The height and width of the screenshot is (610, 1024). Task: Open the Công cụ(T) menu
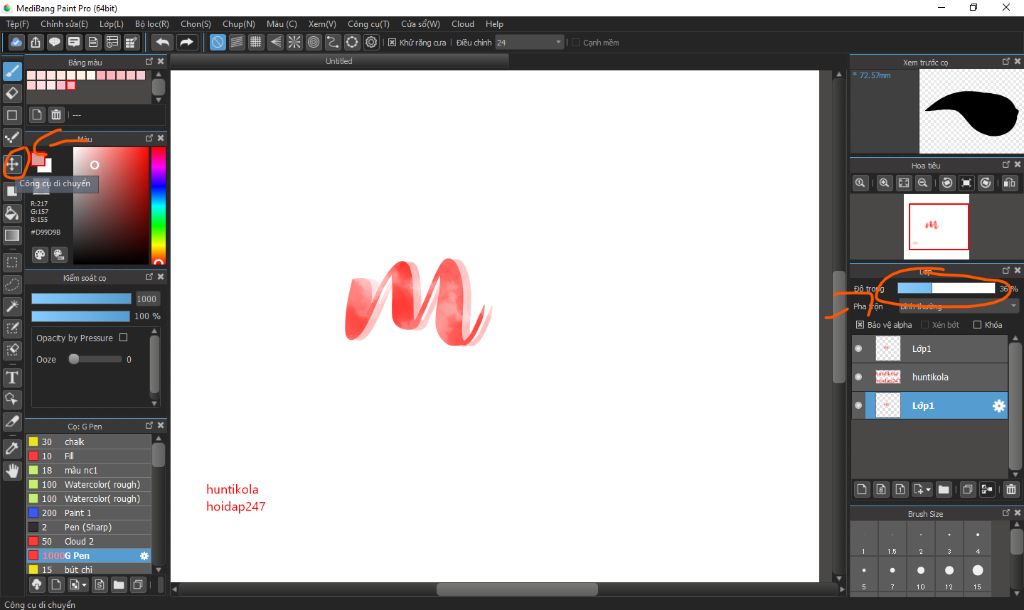pos(368,24)
